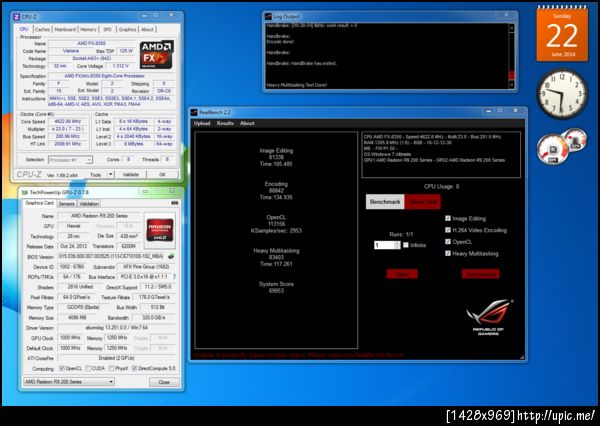Image resolution: width=600 pixels, height=426 pixels.
Task: Toggle CUDA checkbox in GPU-Z
Action: point(88,368)
